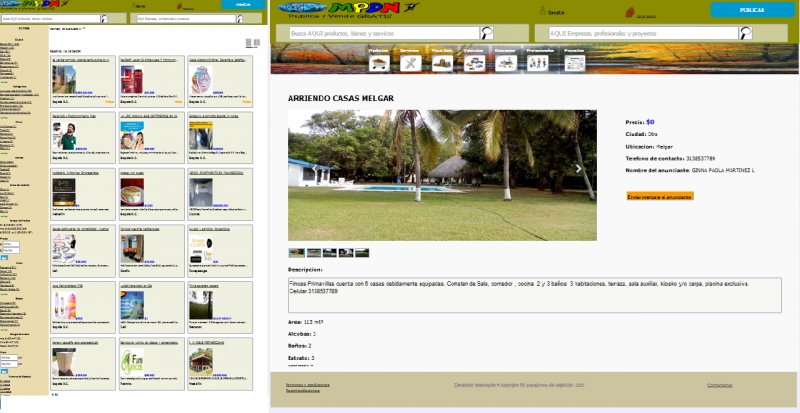This screenshot has width=800, height=413.
Task: Focus the Empresas search field on listing page
Action: [186, 18]
